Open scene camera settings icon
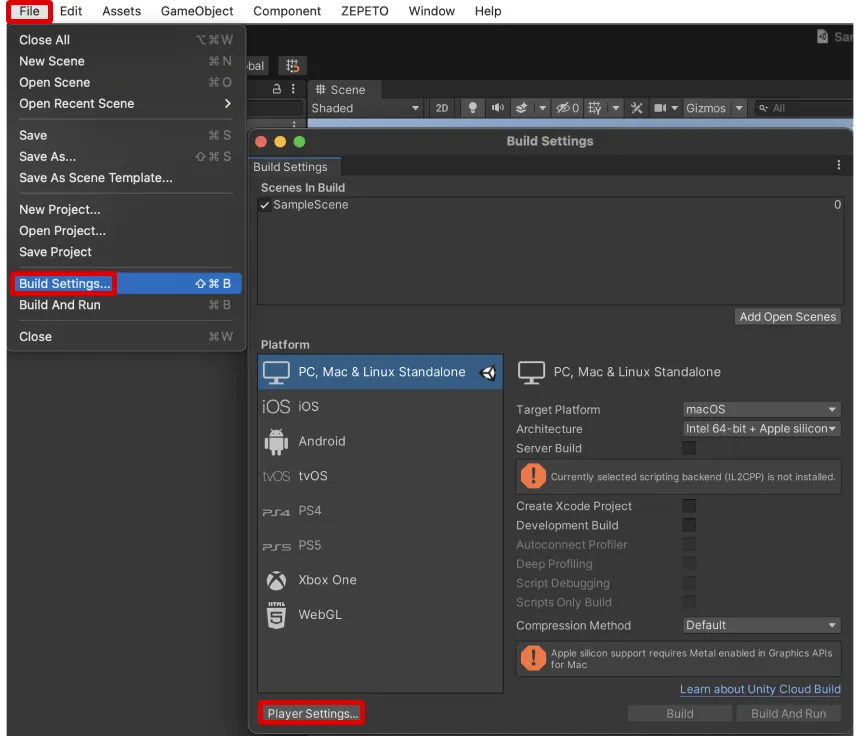 [660, 108]
